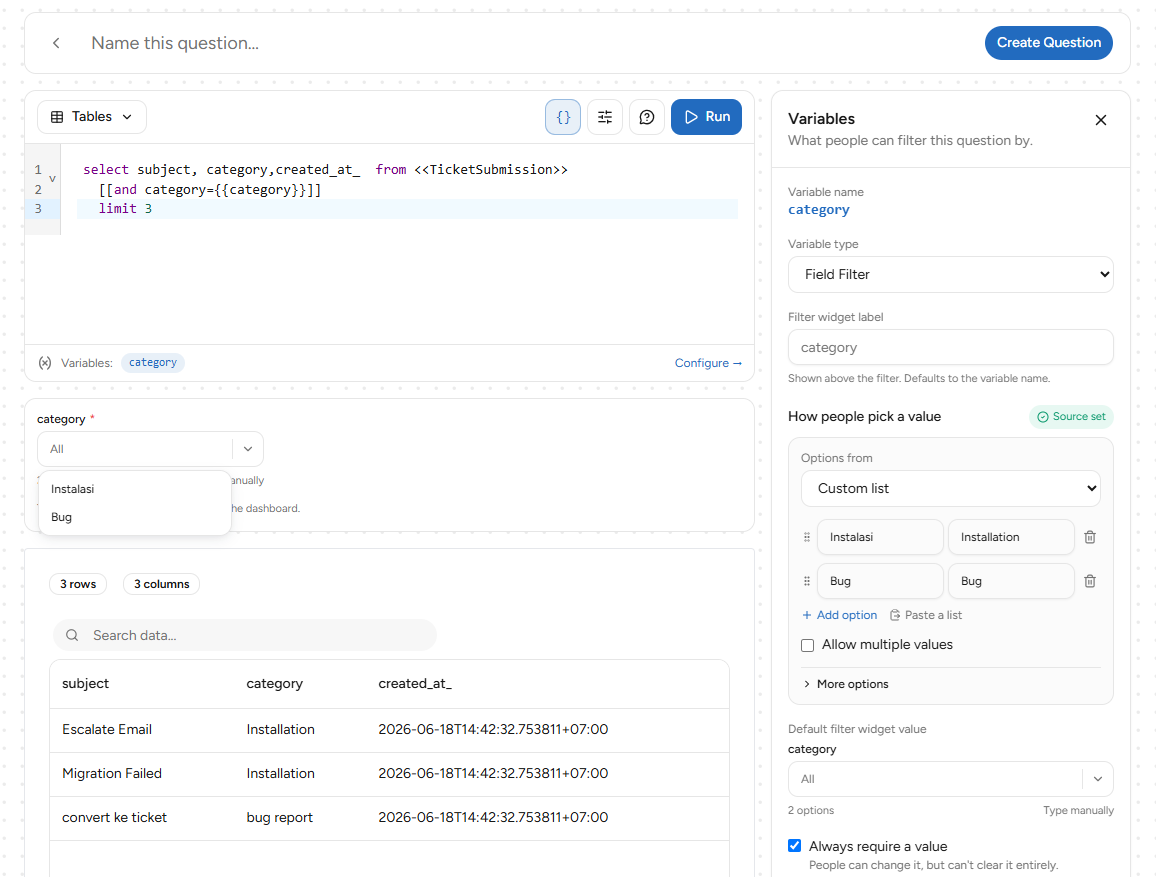Screen dimensions: 1156x877
Task: Open the Configure link
Action: [x=708, y=363]
